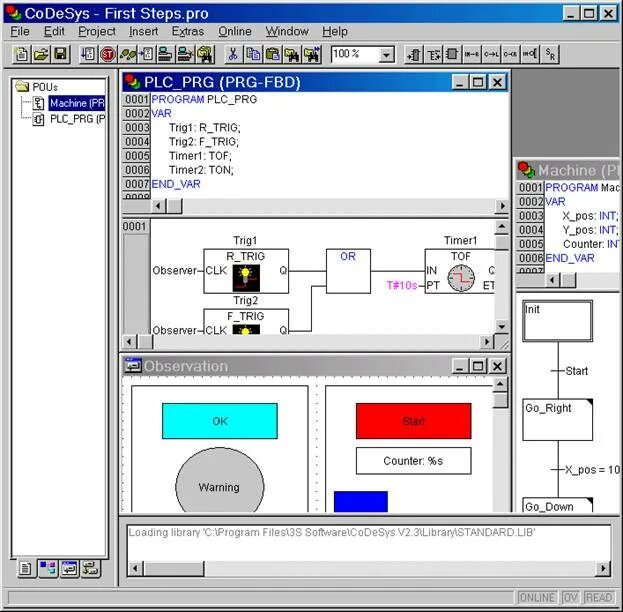
Task: Click the Global Search binoculars-on-folder icon
Action: pos(205,54)
